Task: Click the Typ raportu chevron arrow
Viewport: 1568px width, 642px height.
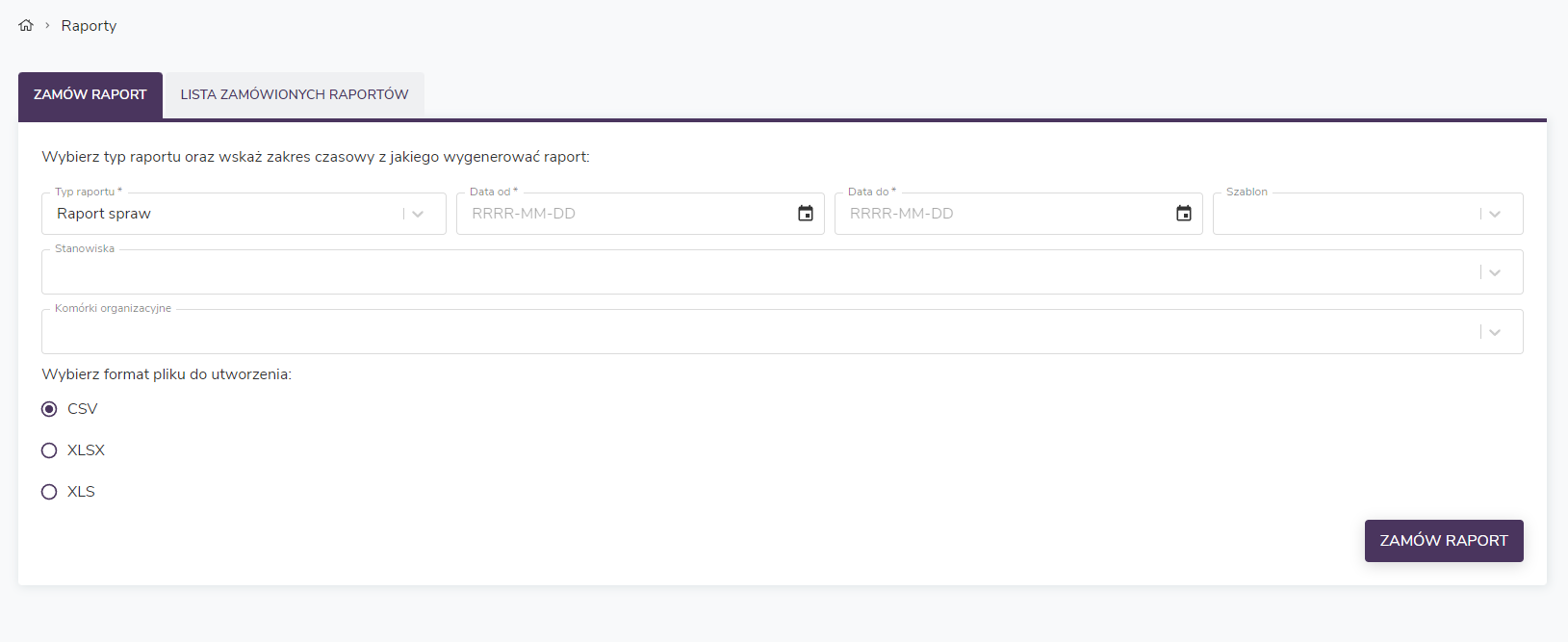Action: (x=418, y=214)
